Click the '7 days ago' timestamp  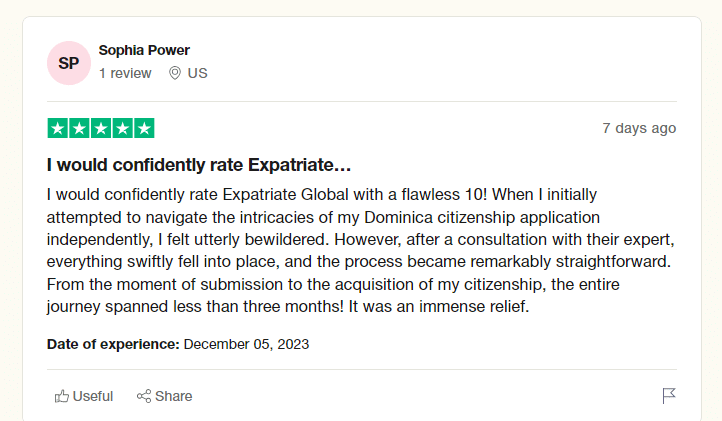pyautogui.click(x=639, y=128)
